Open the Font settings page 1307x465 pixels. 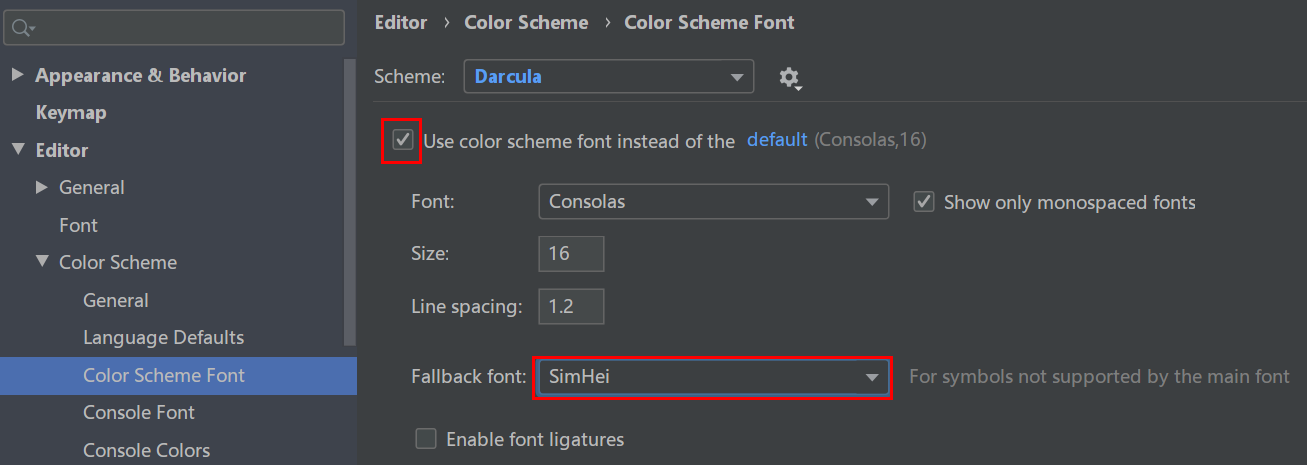tap(78, 225)
